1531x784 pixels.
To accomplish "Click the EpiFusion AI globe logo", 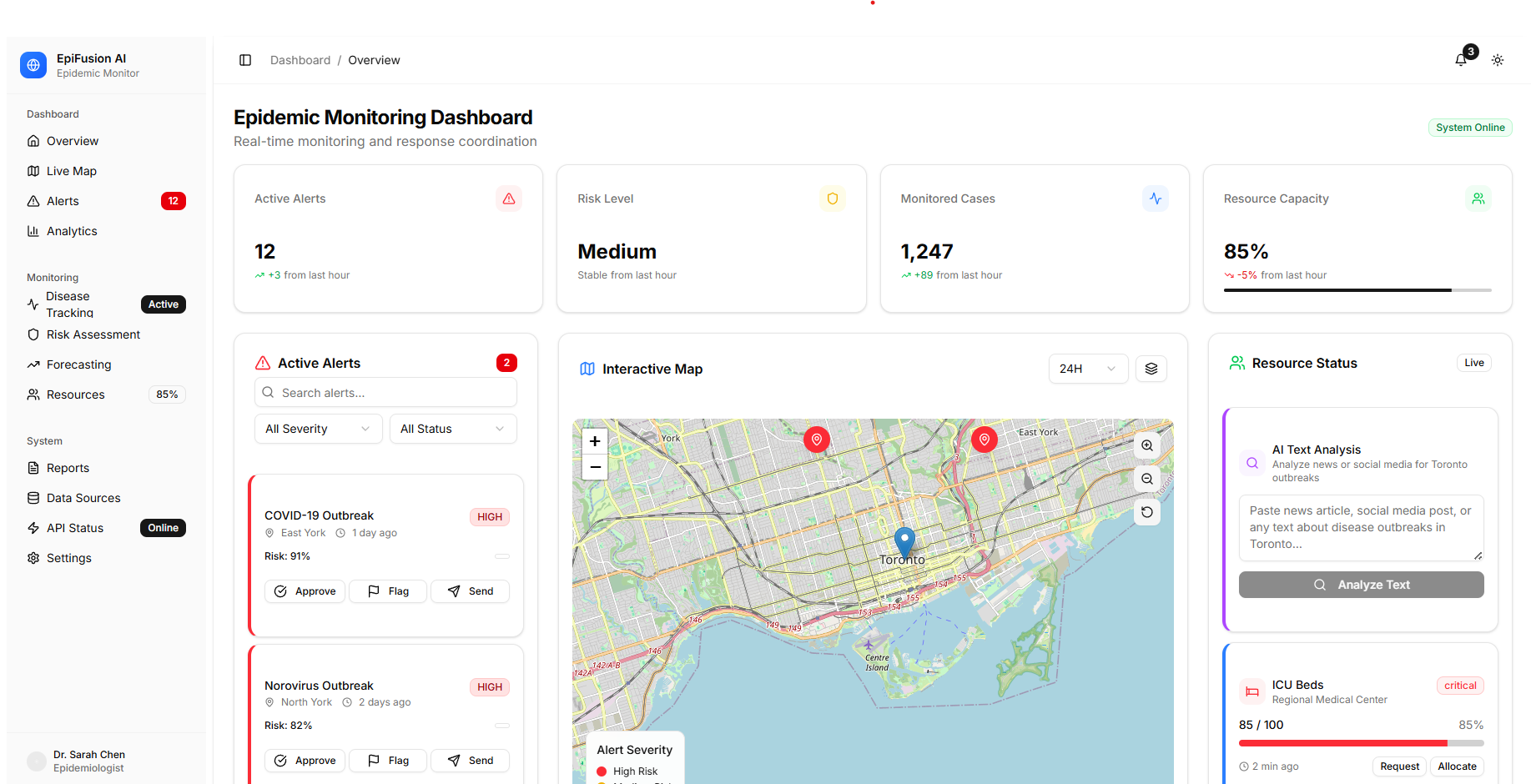I will 33,64.
